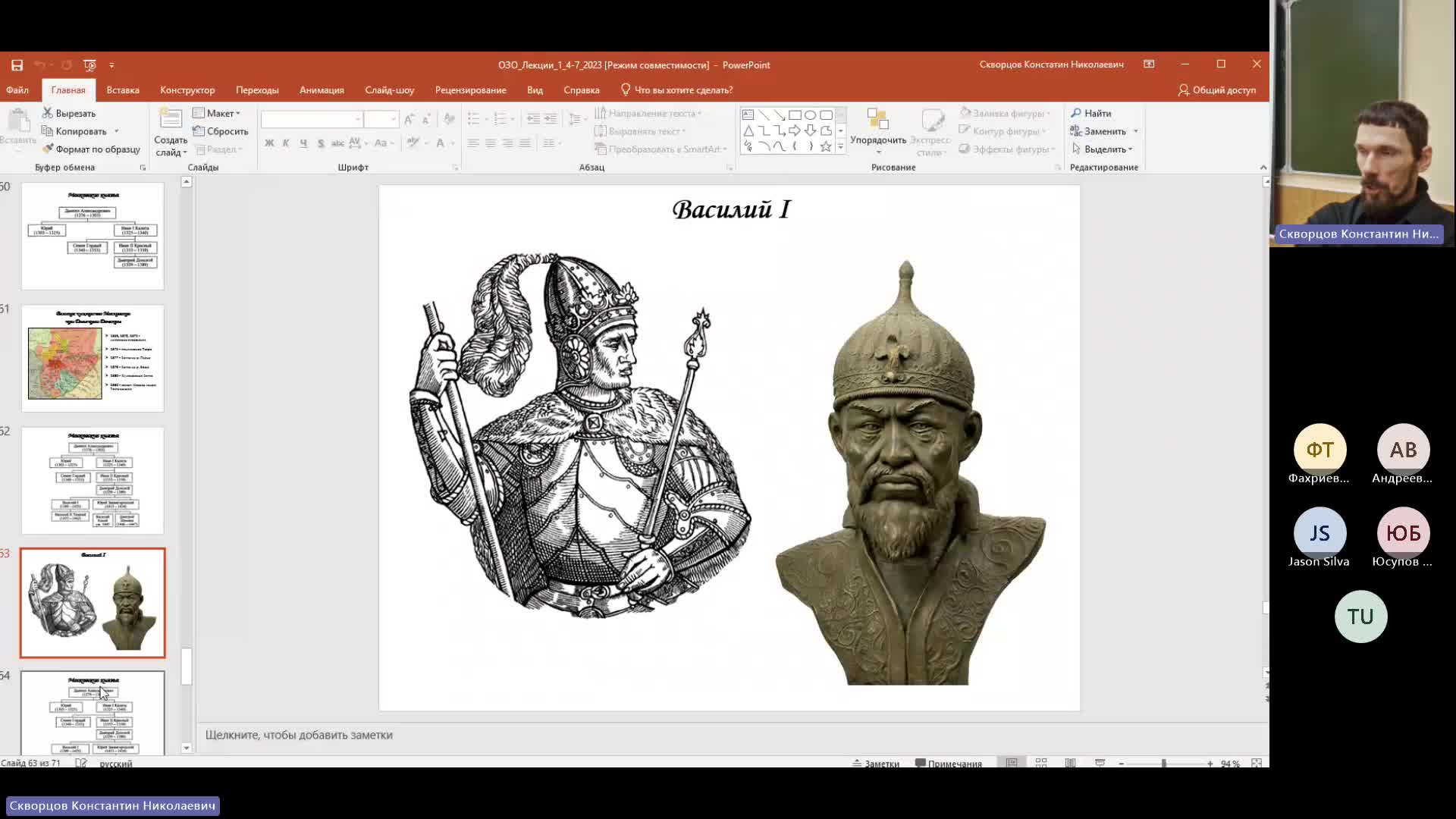Viewport: 1456px width, 819px height.
Task: Open Customize Quick Access Toolbar dropdown
Action: pyautogui.click(x=111, y=65)
